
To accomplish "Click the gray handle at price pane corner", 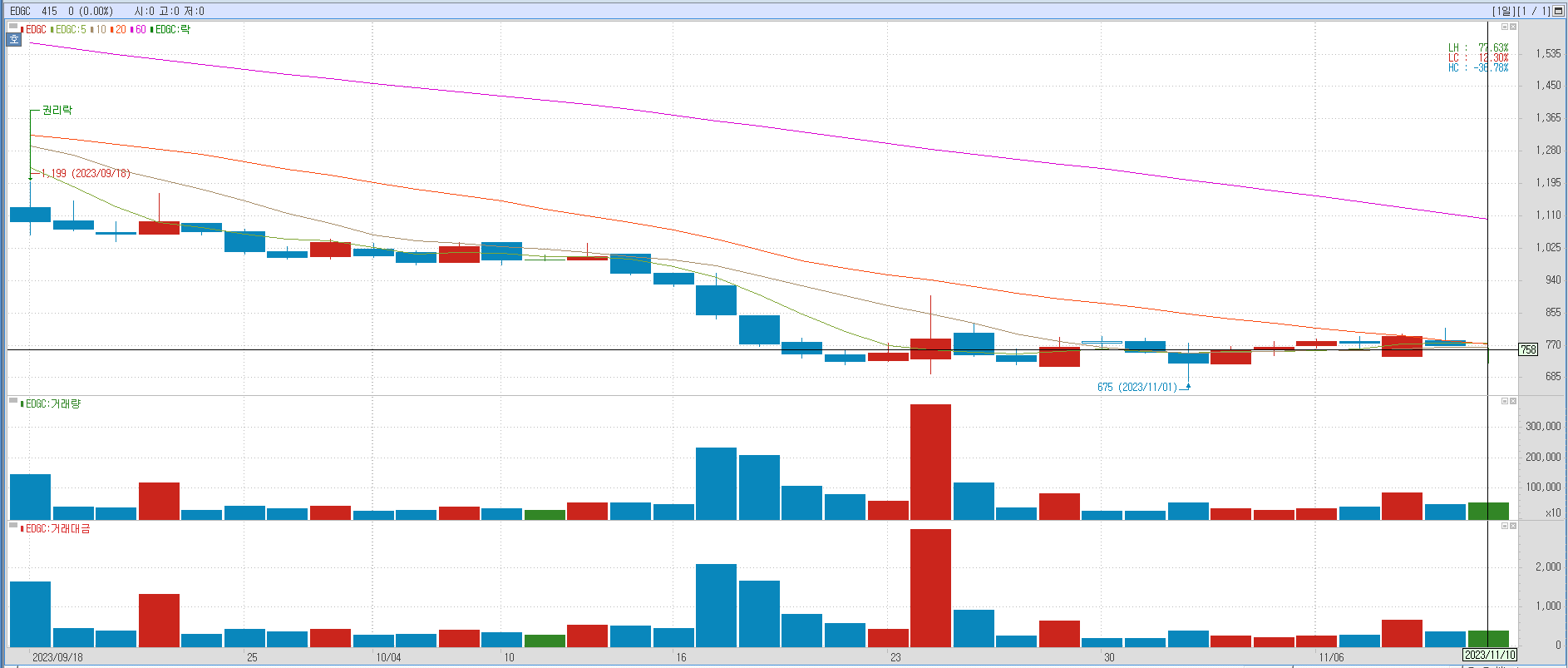I will pos(13,27).
